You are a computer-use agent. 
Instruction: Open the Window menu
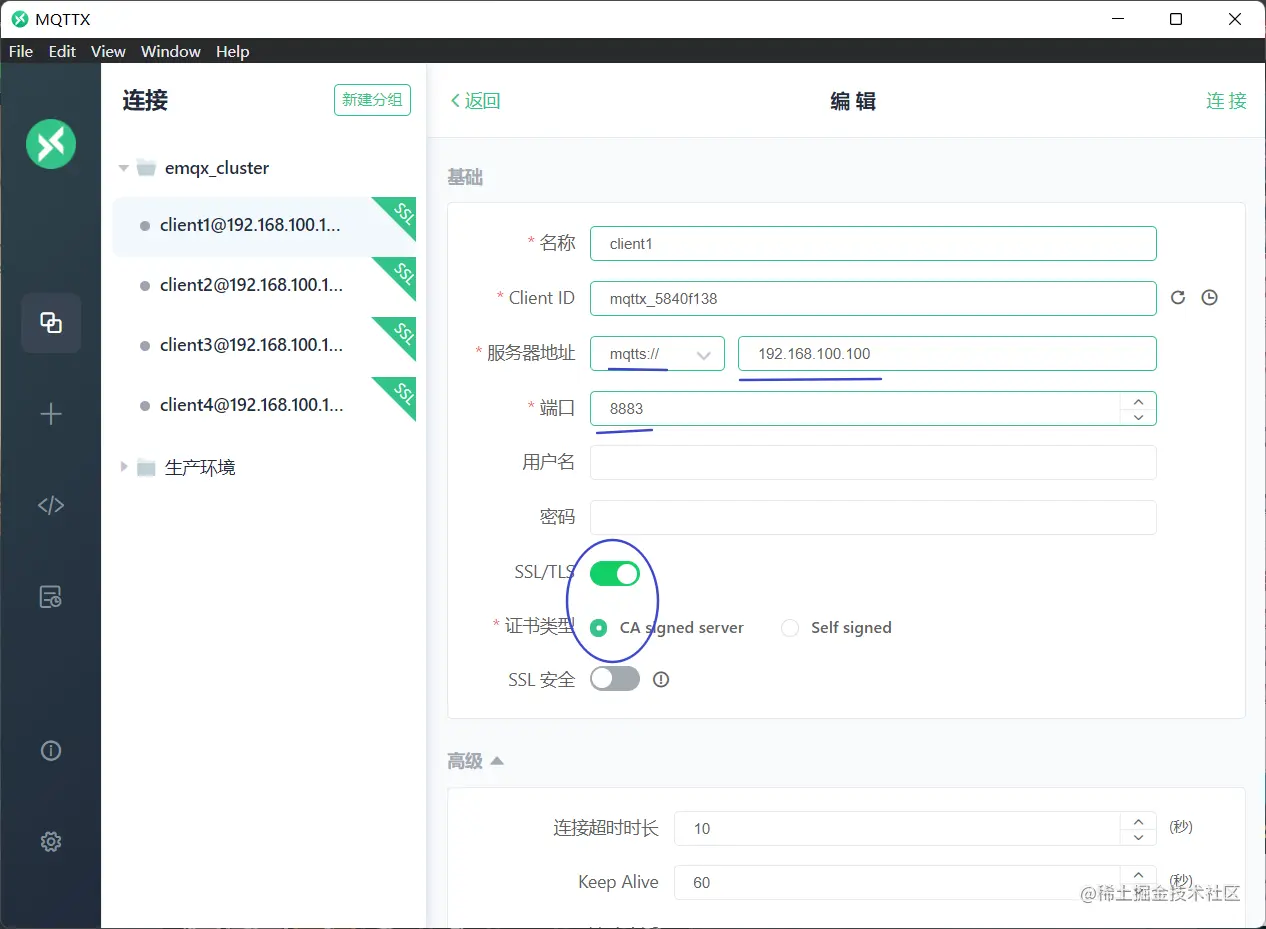pos(170,51)
